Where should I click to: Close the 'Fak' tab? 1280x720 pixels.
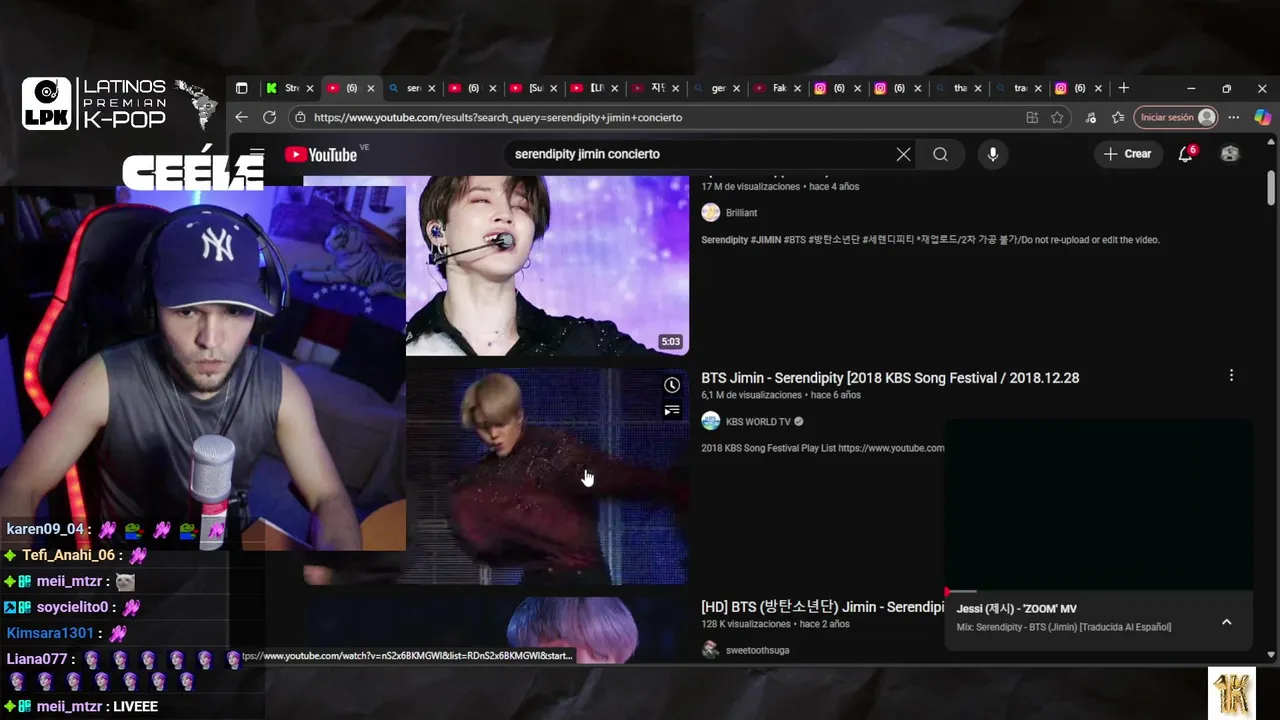click(797, 88)
